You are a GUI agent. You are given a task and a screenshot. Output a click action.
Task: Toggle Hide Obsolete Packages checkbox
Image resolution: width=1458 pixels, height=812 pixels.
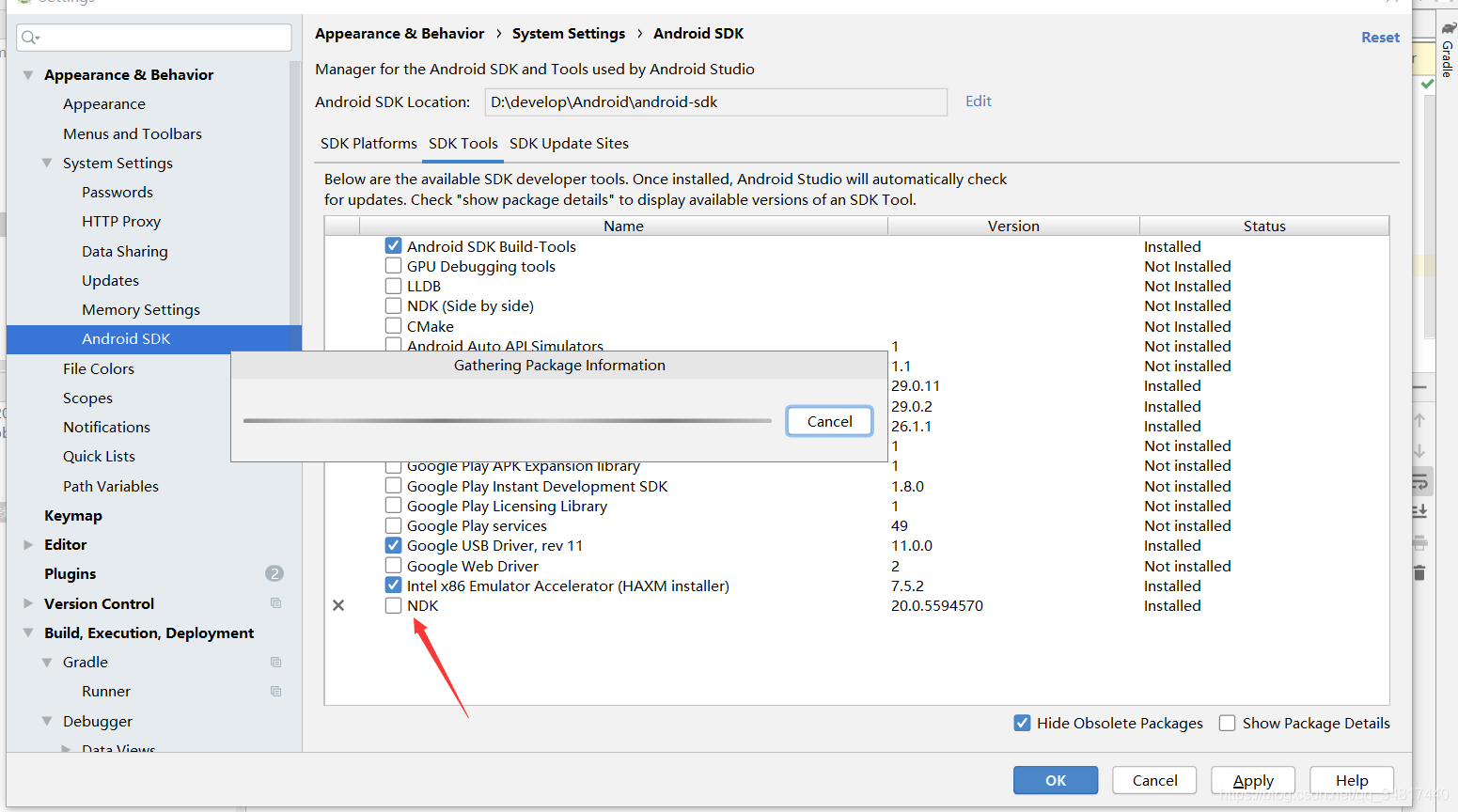(x=1022, y=723)
